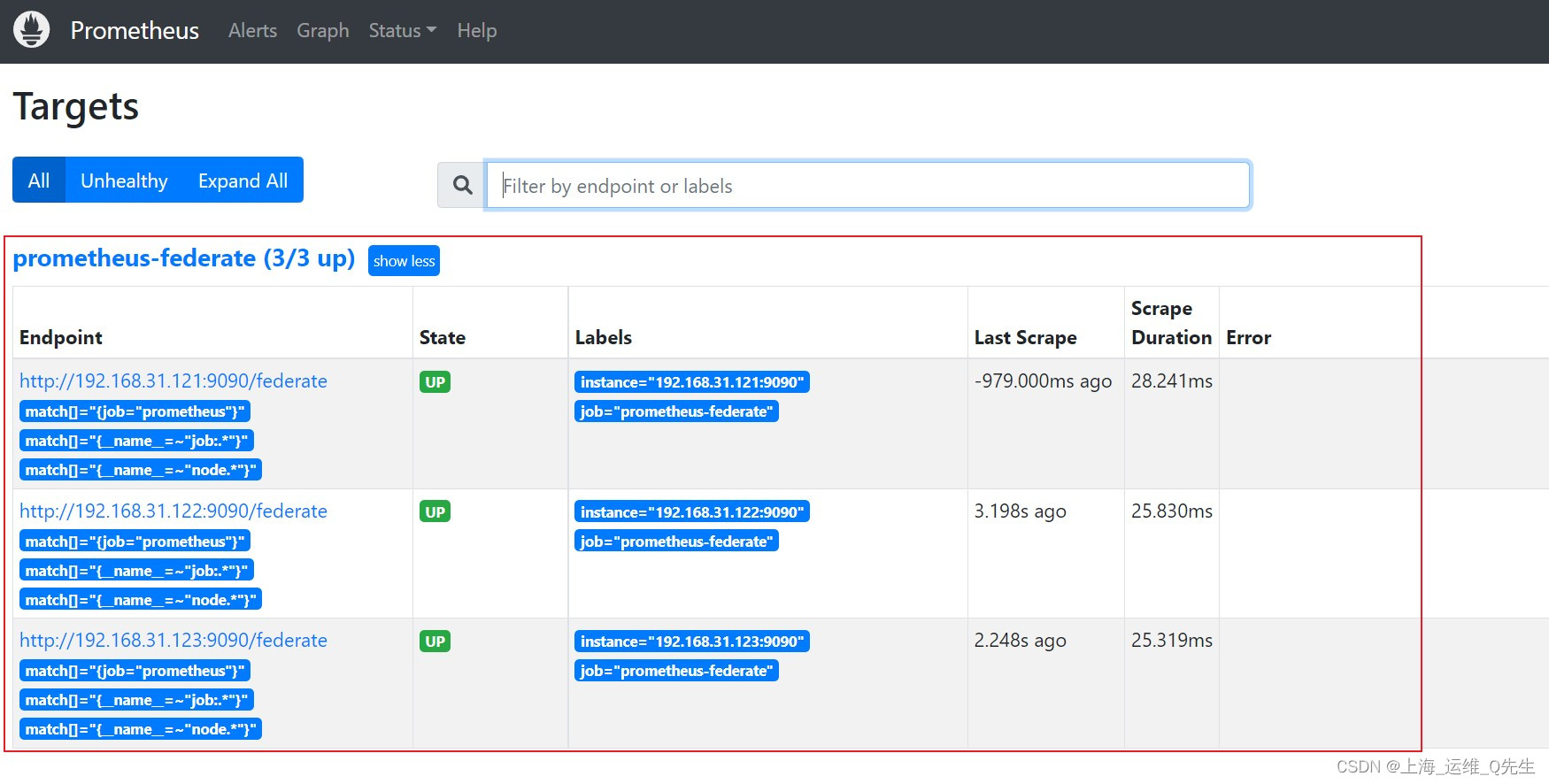Click the 25.319ms scrape duration value

(x=1172, y=641)
